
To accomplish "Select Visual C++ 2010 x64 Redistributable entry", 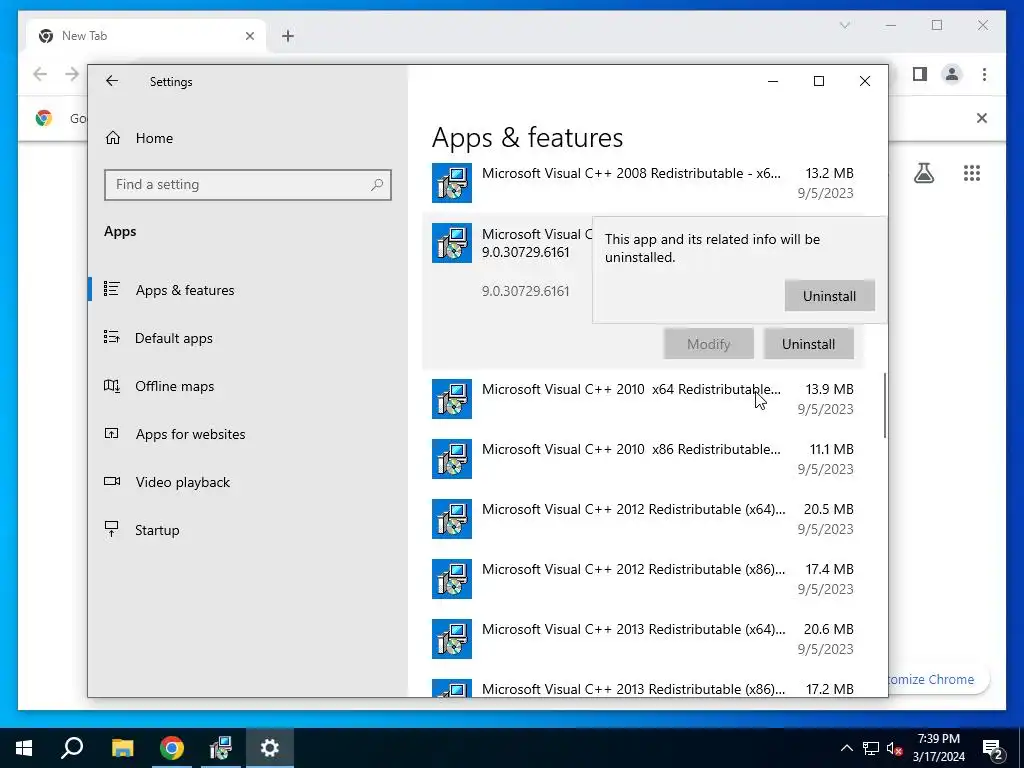I will 643,399.
